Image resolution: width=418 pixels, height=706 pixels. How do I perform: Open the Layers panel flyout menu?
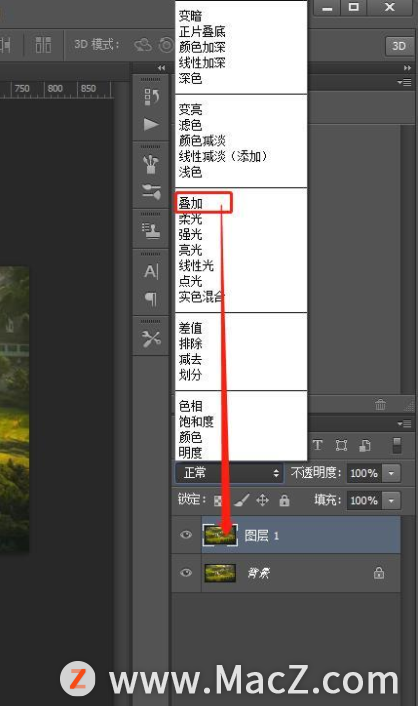pyautogui.click(x=404, y=424)
